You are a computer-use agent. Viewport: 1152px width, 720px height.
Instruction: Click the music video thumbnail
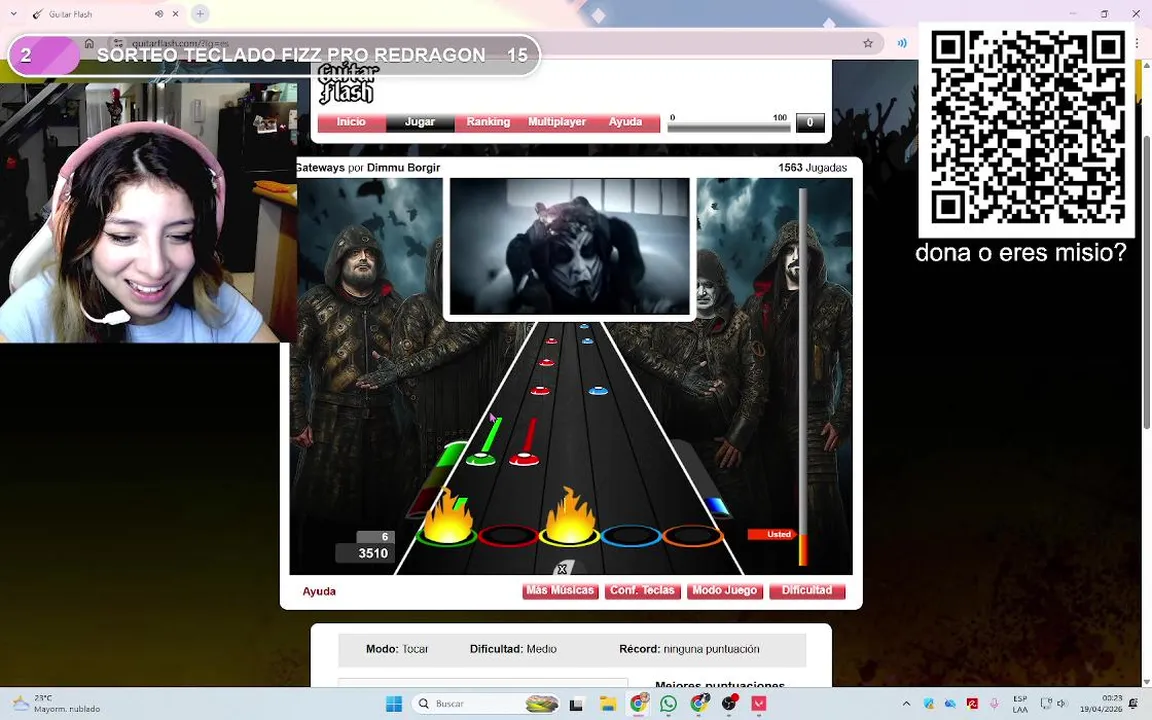(x=569, y=246)
